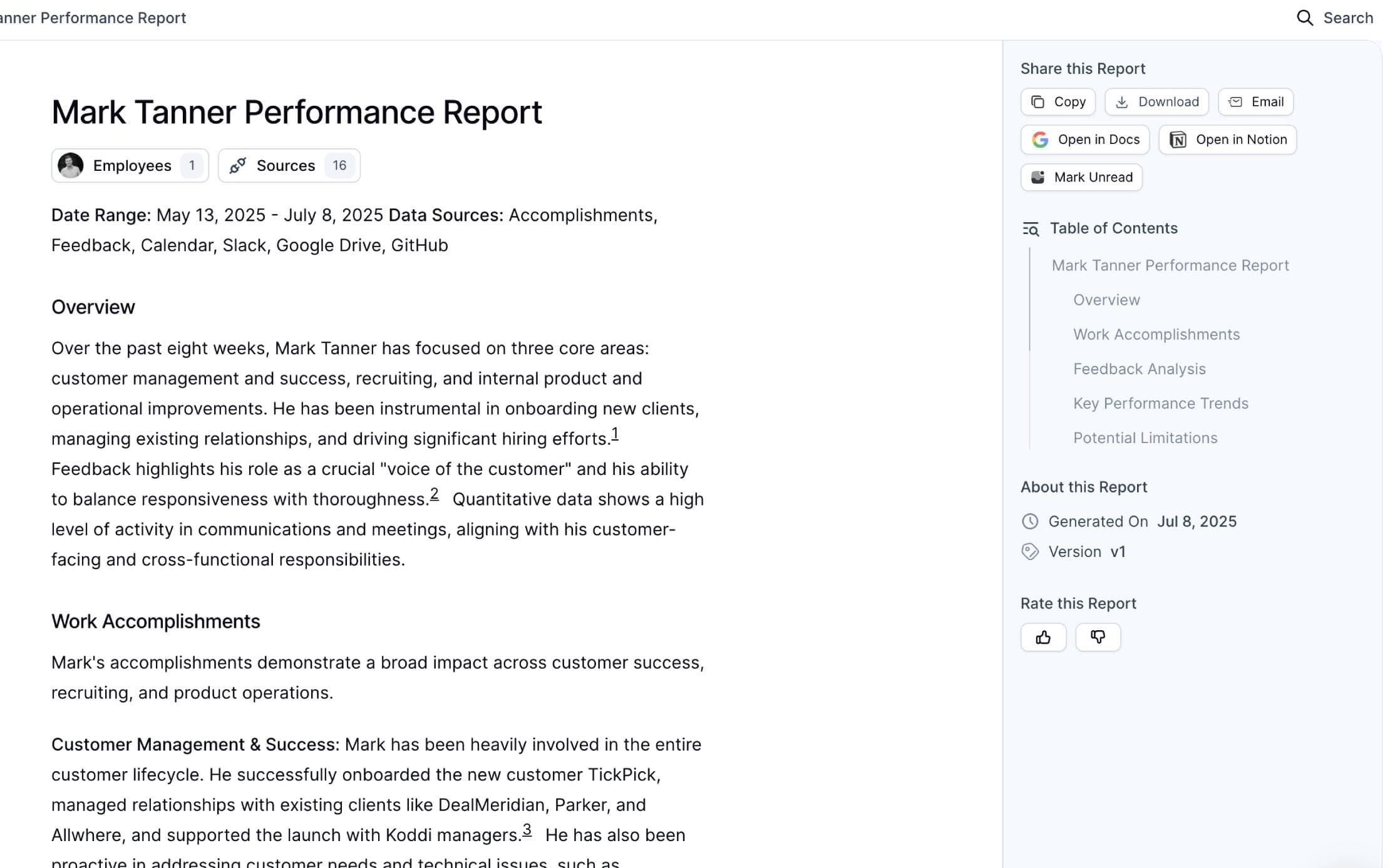Click the Table of Contents search icon
Image resolution: width=1390 pixels, height=868 pixels.
[x=1031, y=229]
